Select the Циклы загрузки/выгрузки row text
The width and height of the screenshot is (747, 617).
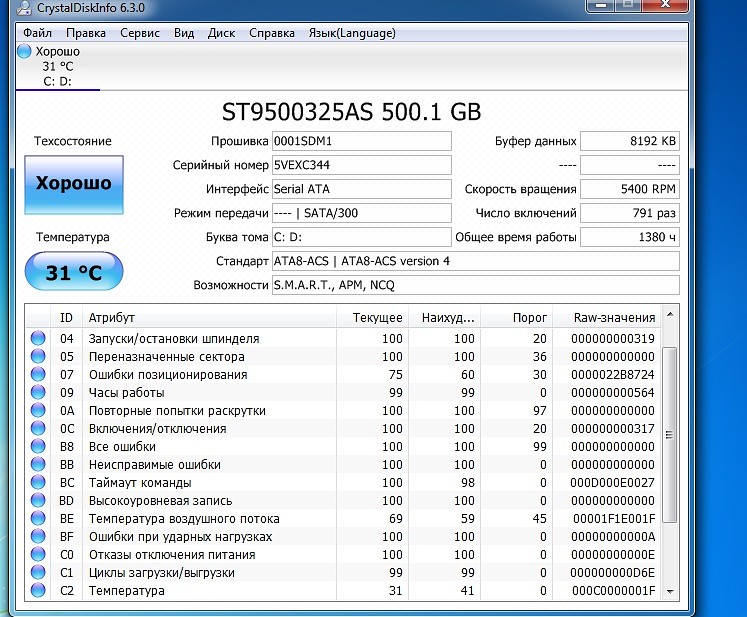tap(162, 573)
